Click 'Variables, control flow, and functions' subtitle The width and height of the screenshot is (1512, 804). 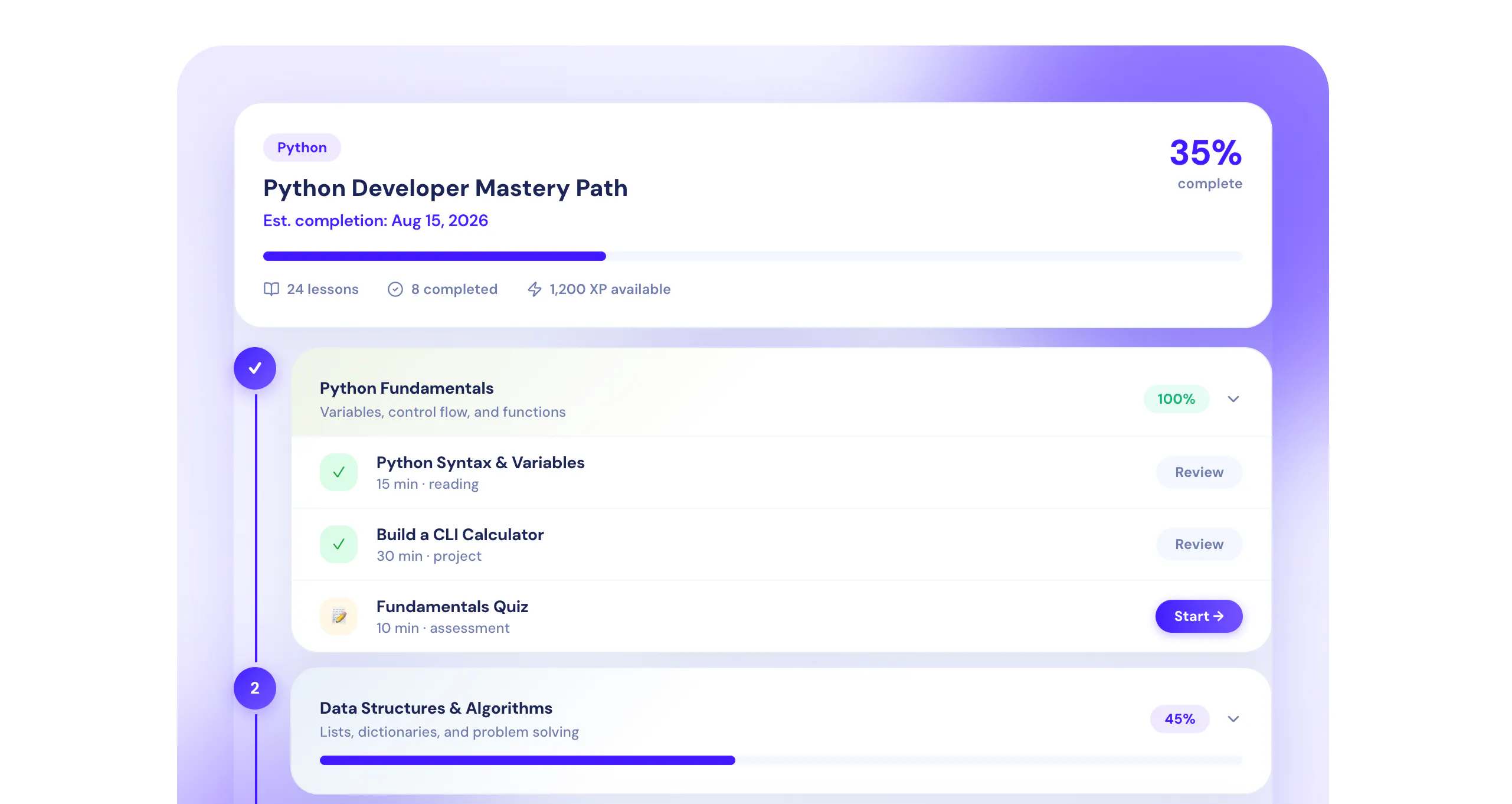pos(443,412)
